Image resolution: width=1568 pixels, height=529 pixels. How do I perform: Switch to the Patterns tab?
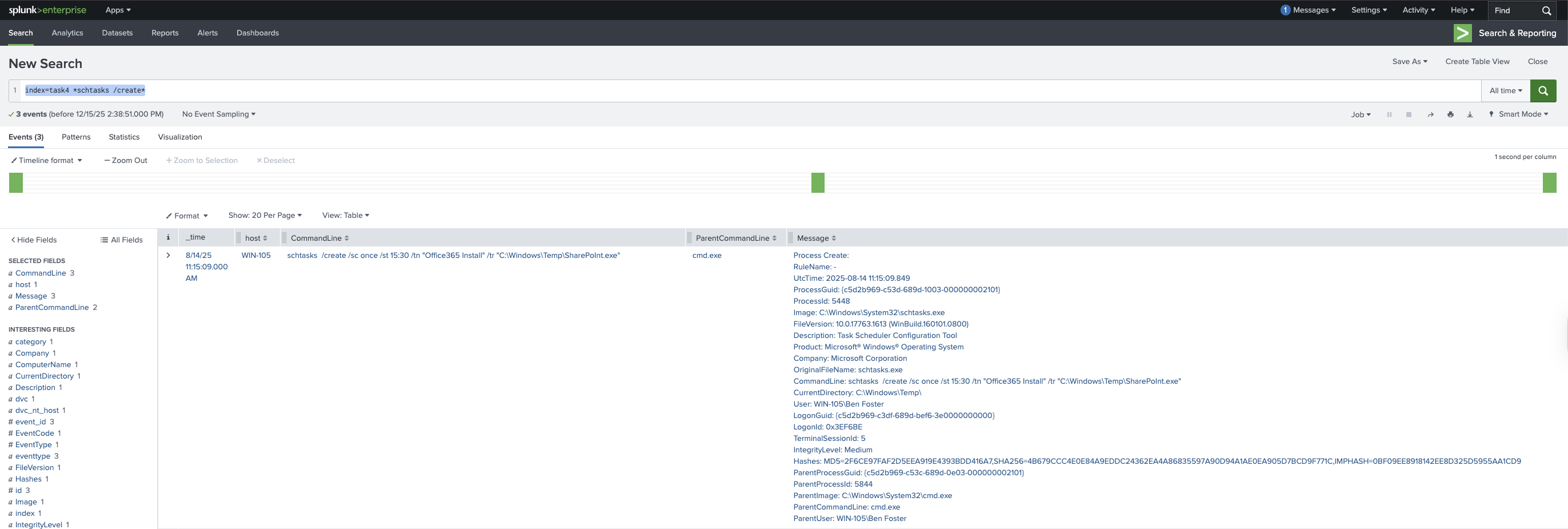pos(76,137)
